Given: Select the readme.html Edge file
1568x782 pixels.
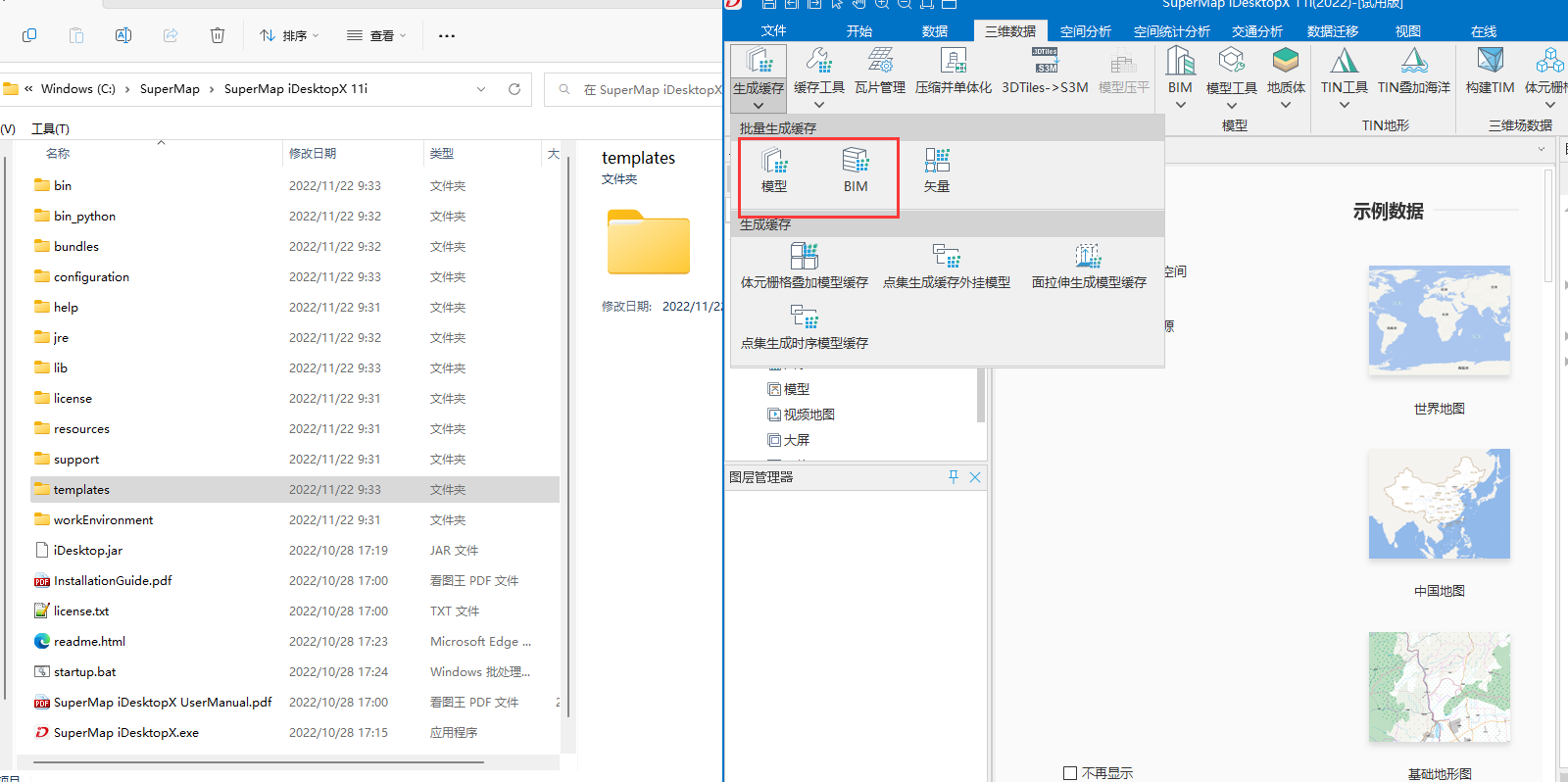Looking at the screenshot, I should coord(89,642).
